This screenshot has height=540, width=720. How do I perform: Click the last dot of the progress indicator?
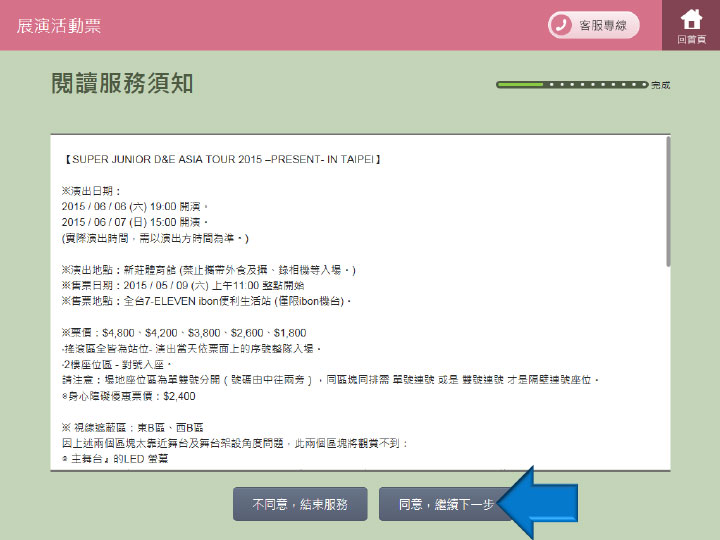644,85
